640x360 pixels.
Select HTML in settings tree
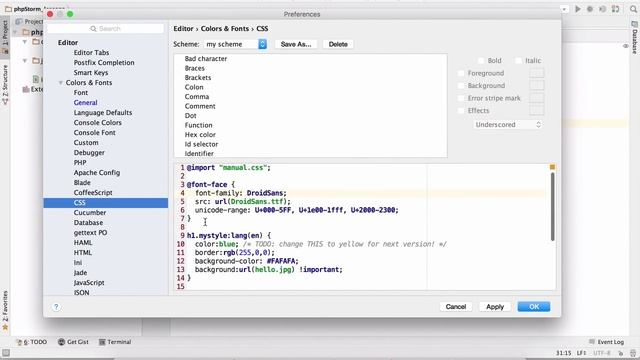(82, 253)
